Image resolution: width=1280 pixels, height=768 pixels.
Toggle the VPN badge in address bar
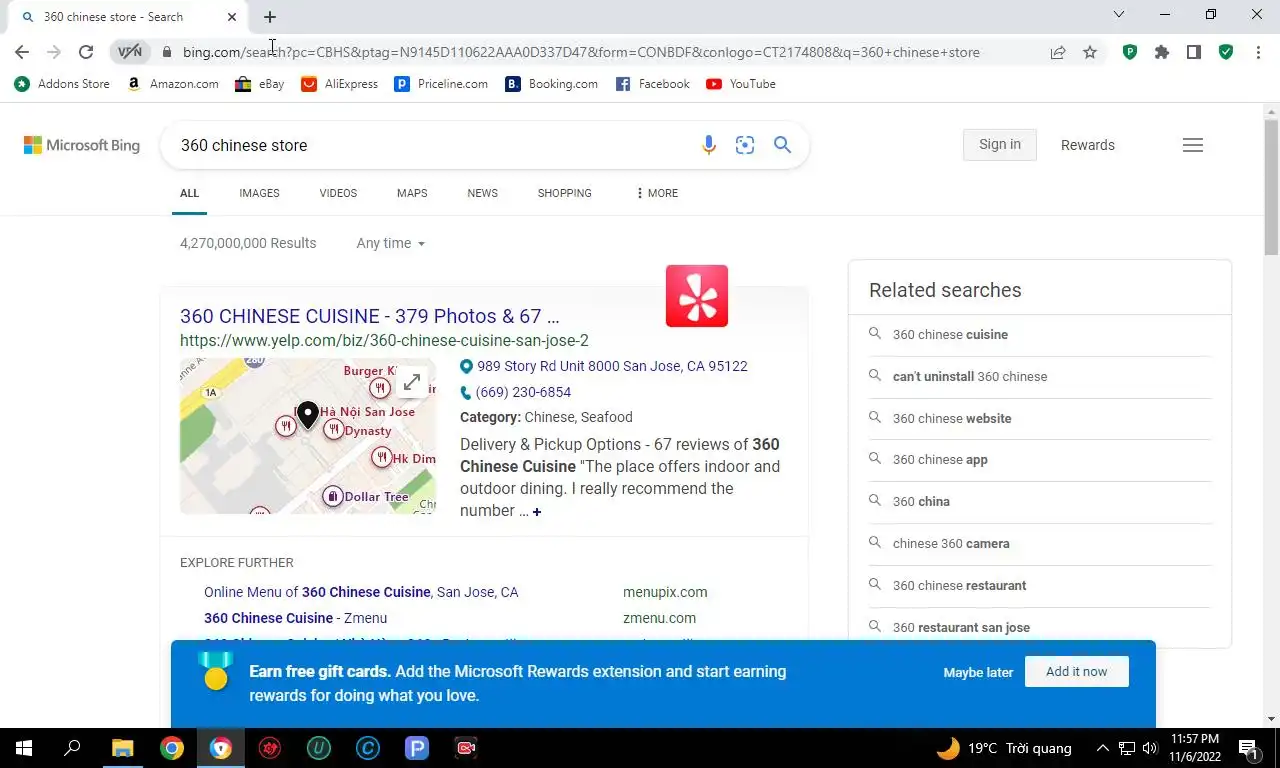coord(130,52)
